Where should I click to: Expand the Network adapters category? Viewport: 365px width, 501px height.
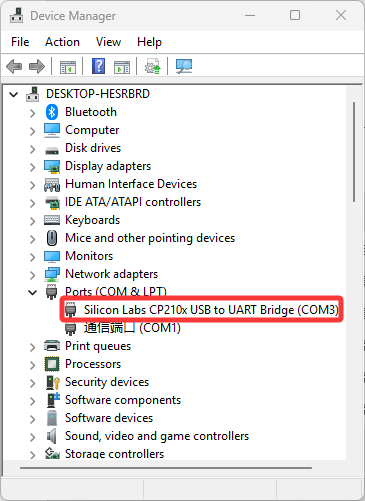point(32,275)
